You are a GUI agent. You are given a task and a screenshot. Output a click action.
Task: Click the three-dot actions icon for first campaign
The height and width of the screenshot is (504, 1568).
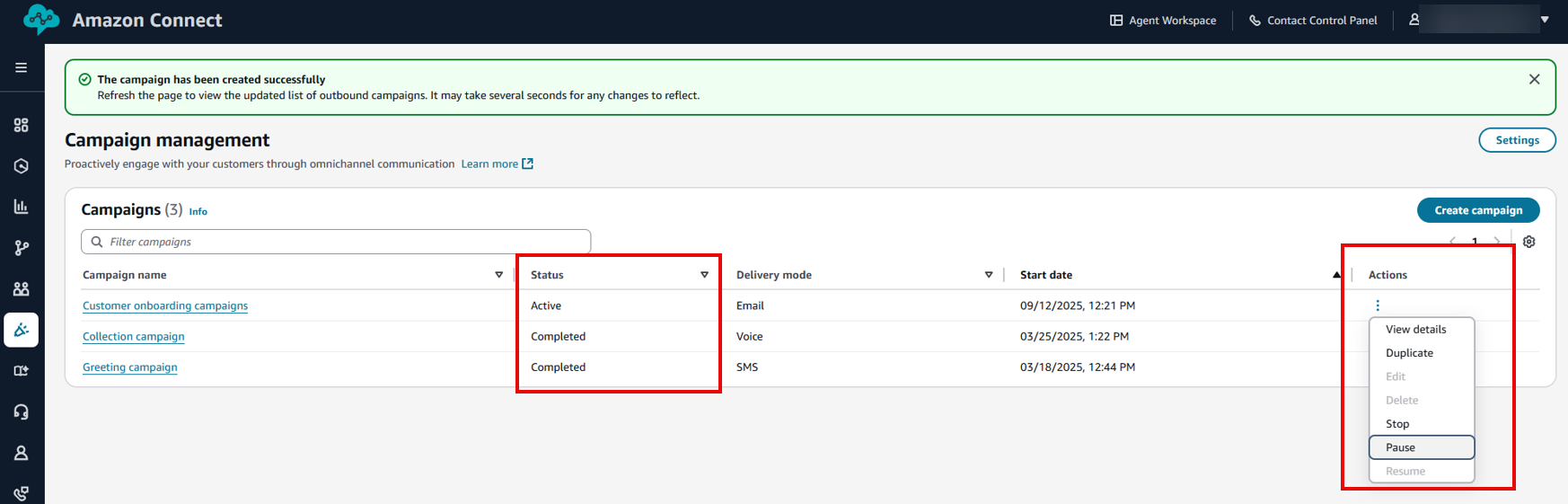[x=1378, y=305]
